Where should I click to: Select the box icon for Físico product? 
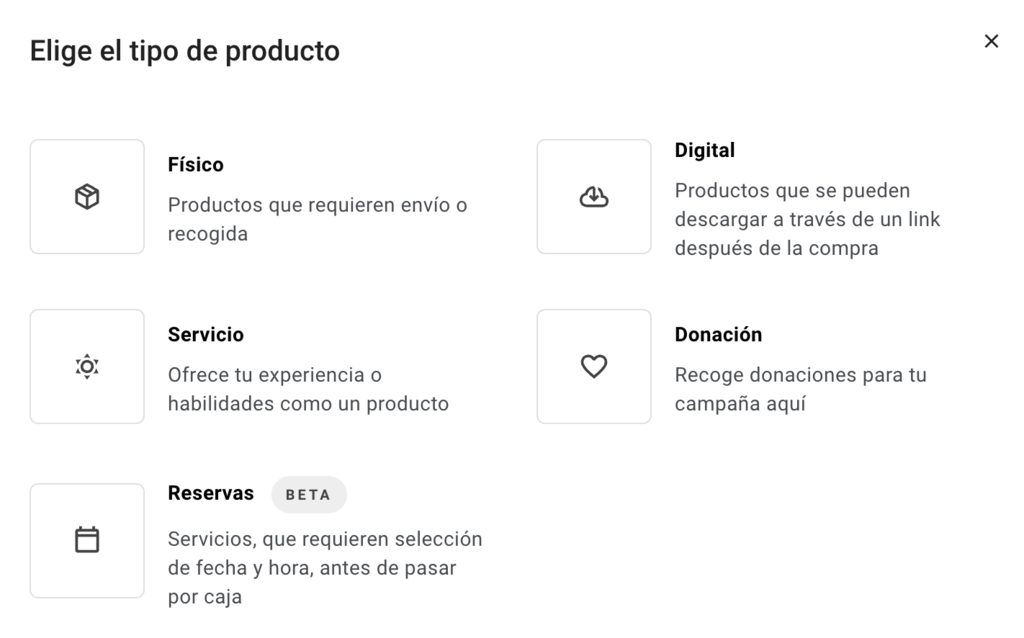87,196
